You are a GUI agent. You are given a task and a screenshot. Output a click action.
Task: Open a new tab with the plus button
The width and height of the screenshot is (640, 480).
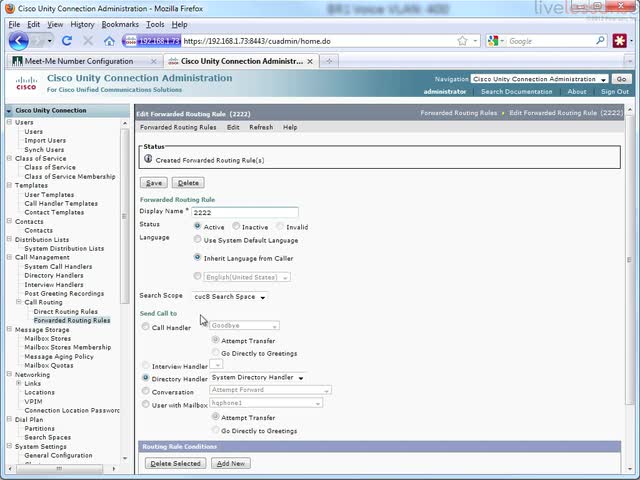tap(329, 61)
